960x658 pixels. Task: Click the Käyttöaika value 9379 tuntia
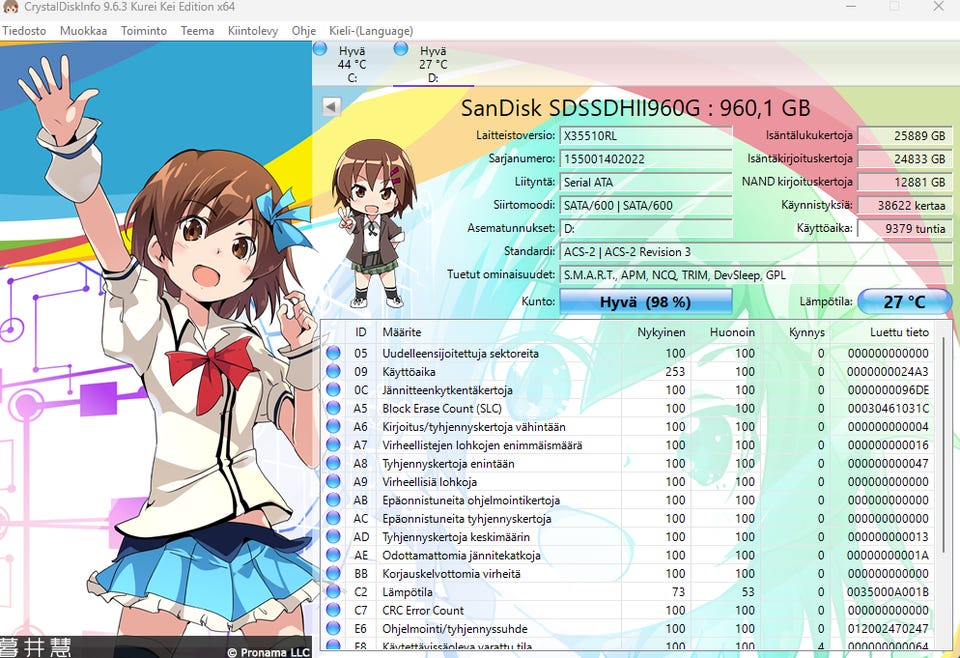(905, 229)
